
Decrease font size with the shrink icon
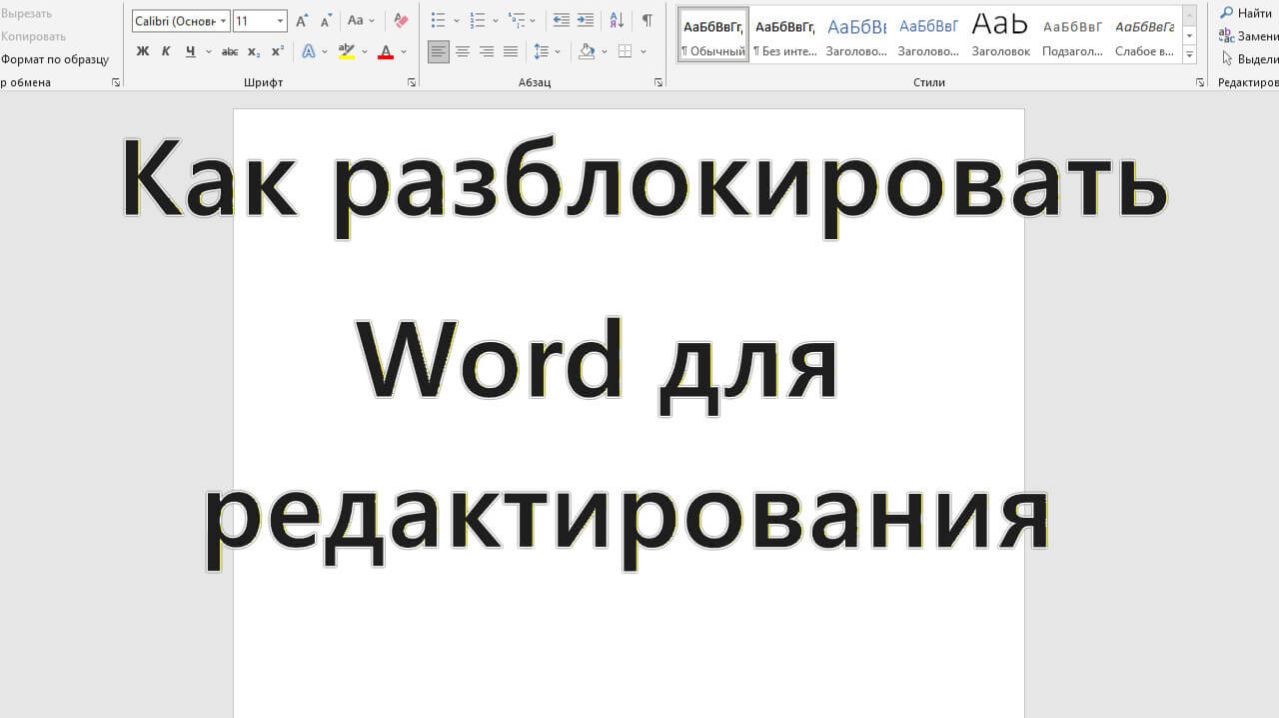pyautogui.click(x=326, y=20)
